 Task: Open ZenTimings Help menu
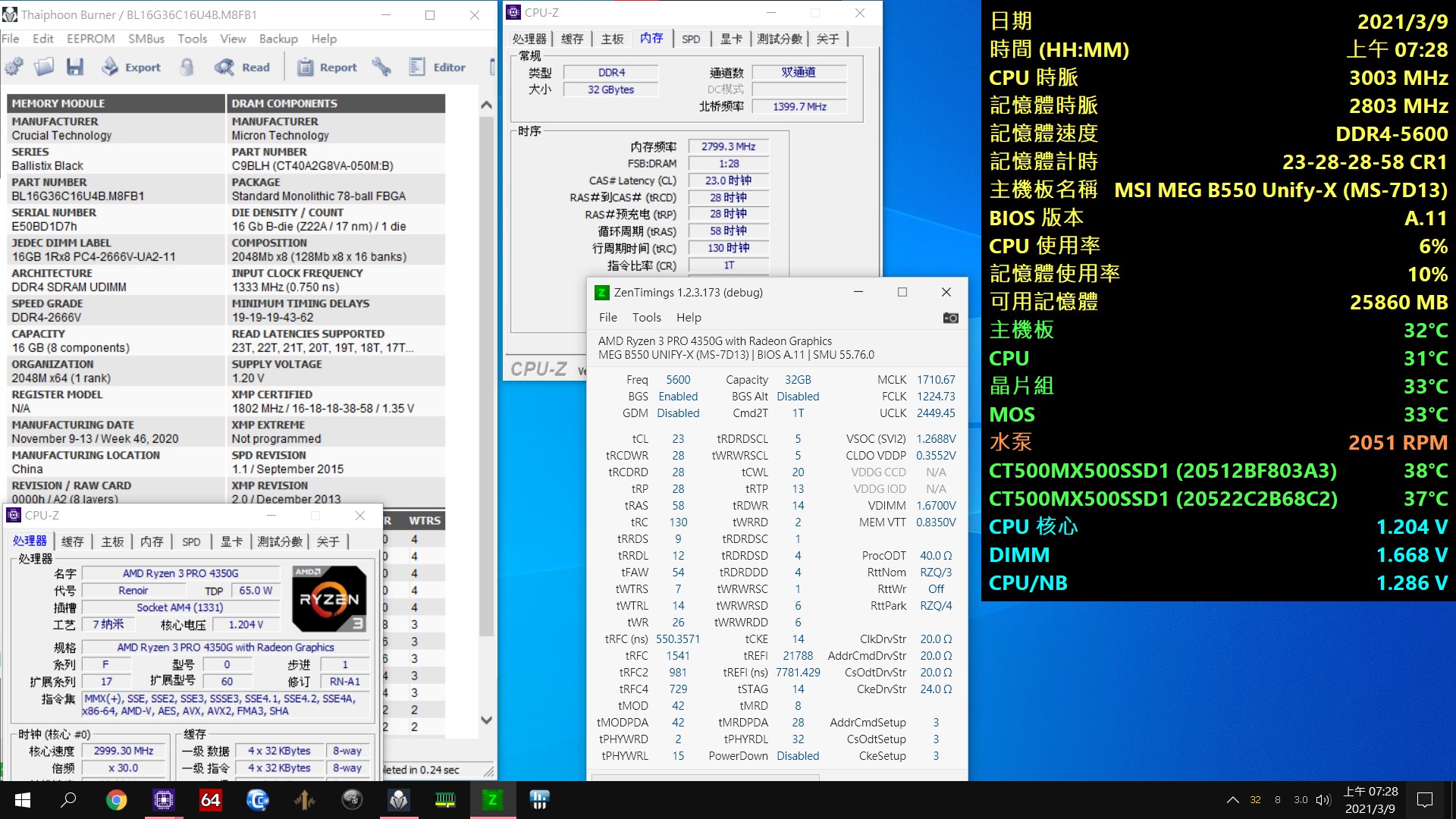pyautogui.click(x=689, y=317)
